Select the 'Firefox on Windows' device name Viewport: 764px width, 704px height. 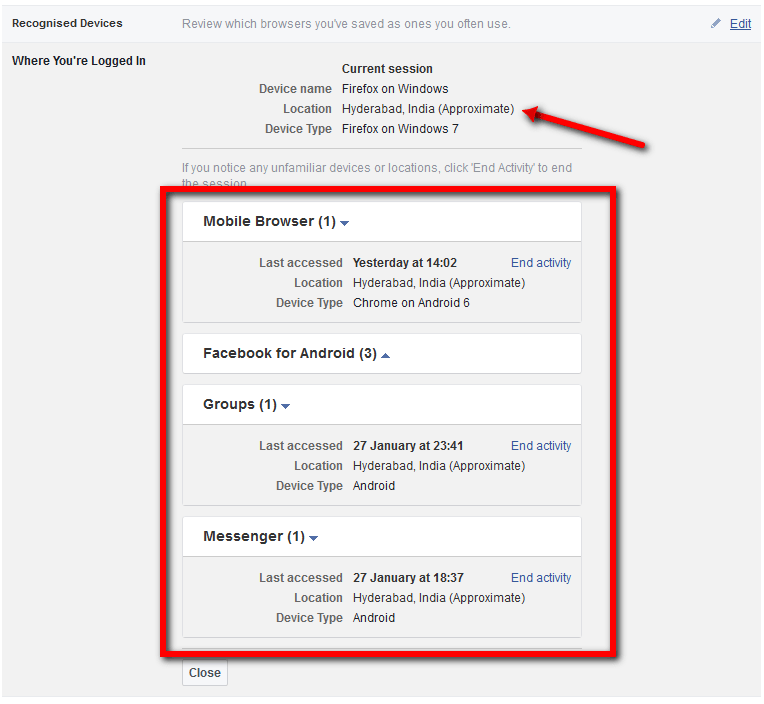click(395, 89)
